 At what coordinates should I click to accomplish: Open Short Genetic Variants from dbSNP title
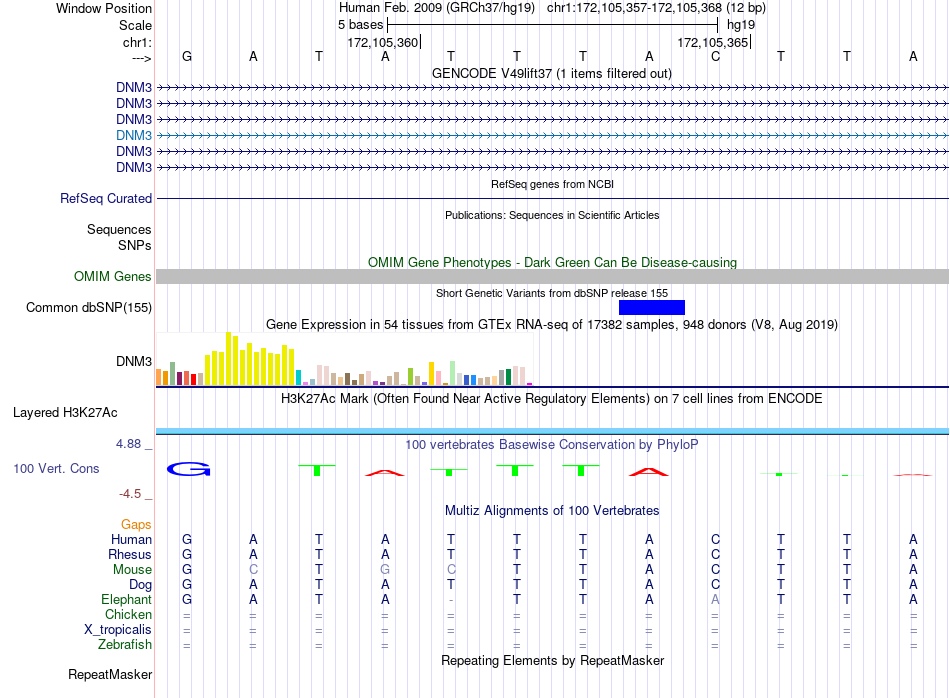click(x=552, y=293)
